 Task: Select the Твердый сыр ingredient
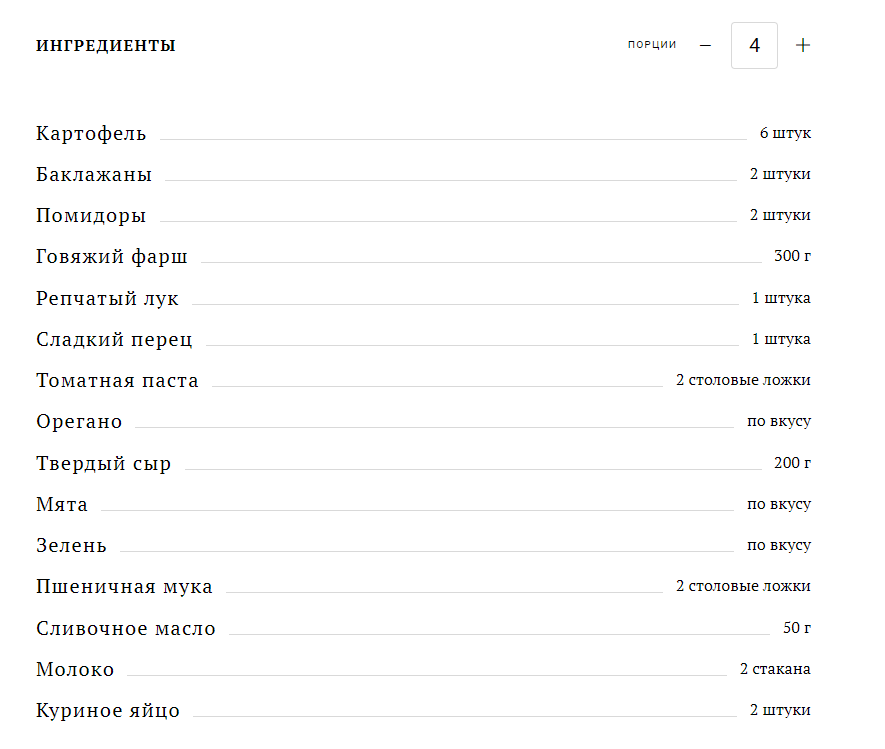(103, 463)
